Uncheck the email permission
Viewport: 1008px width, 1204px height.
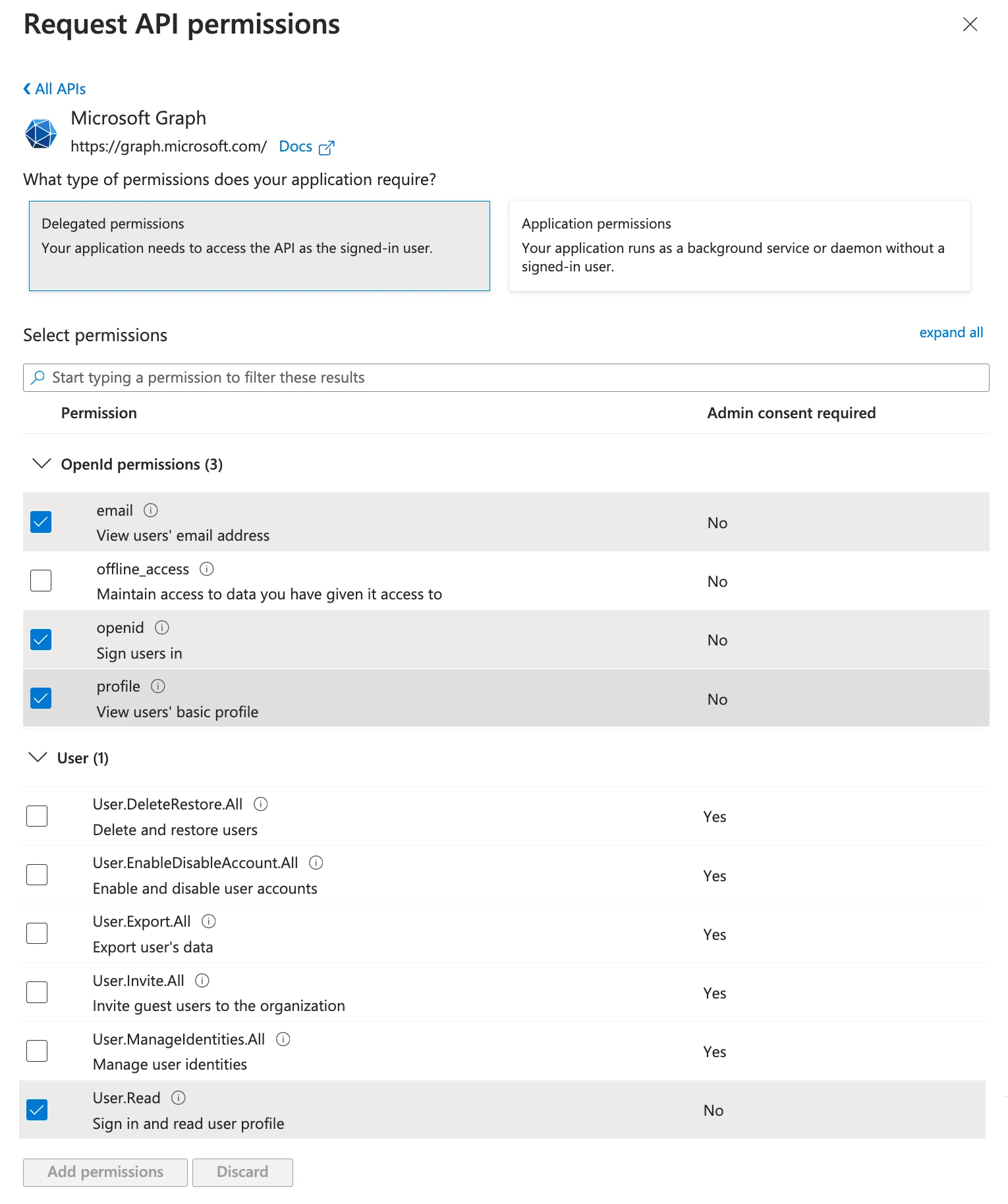40,522
